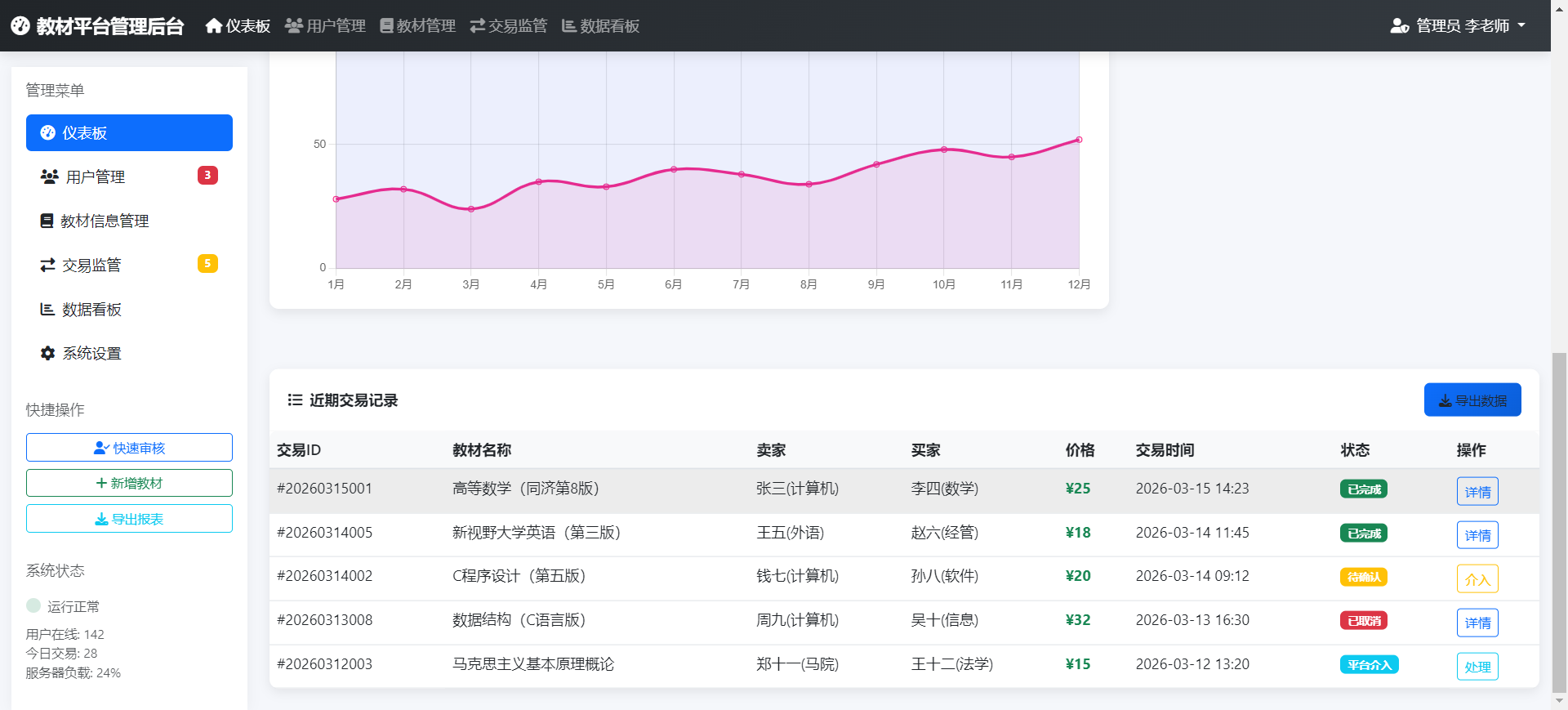Click the green 运行正常 status indicator dot
1568x710 pixels.
click(33, 605)
